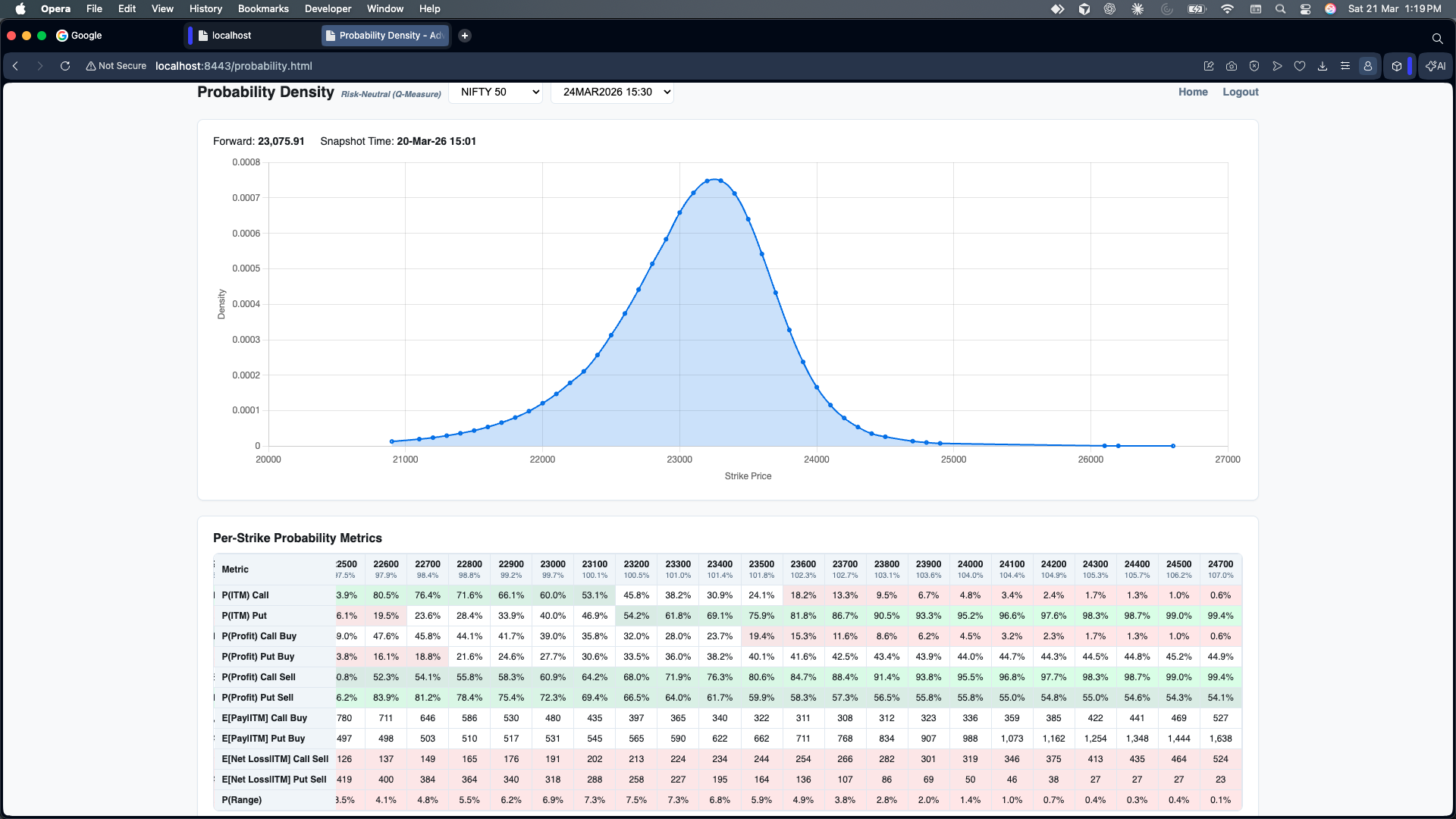Switch to the localhost tab

(x=231, y=36)
